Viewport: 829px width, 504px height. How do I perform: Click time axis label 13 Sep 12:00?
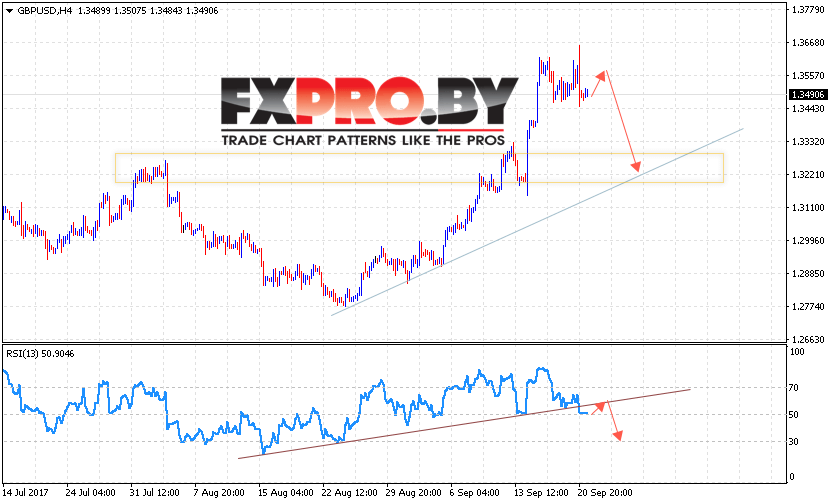[541, 493]
